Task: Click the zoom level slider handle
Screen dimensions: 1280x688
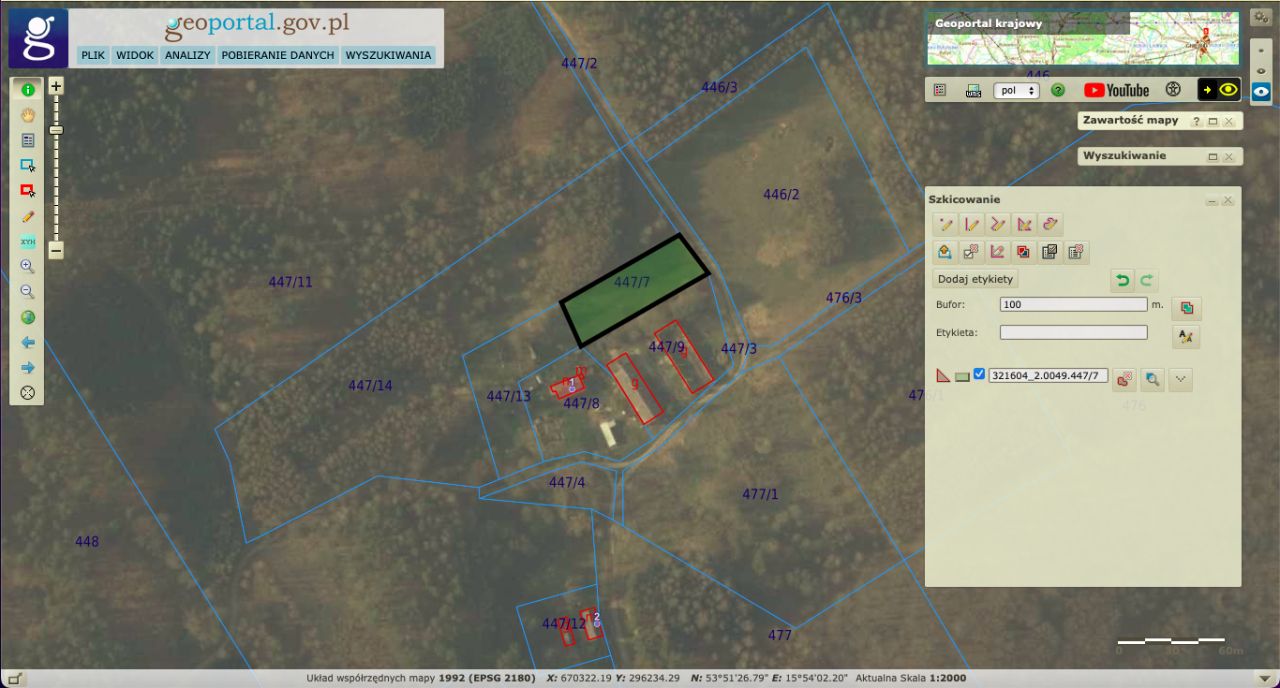Action: pos(56,130)
